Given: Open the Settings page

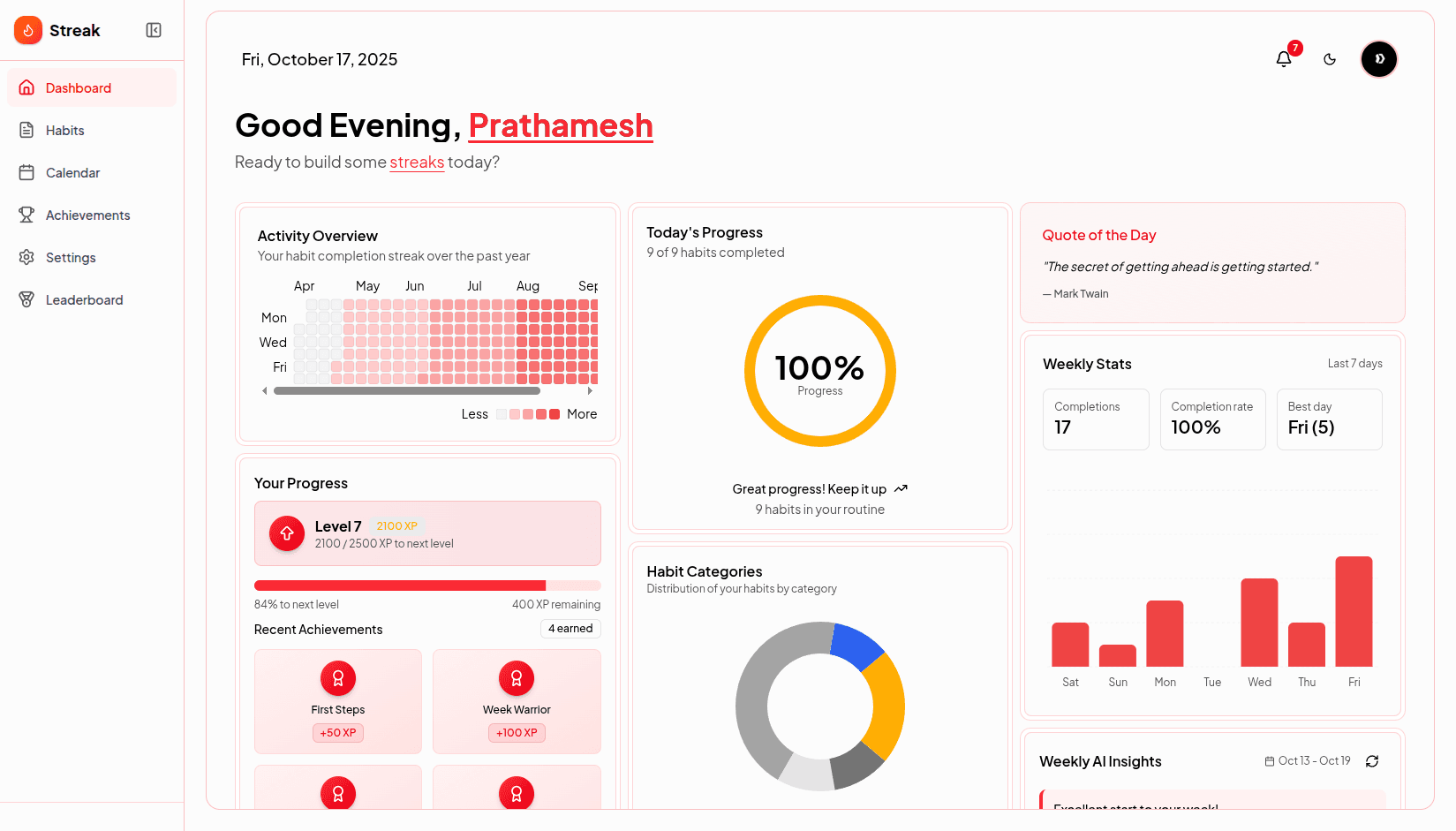Looking at the screenshot, I should pos(71,258).
